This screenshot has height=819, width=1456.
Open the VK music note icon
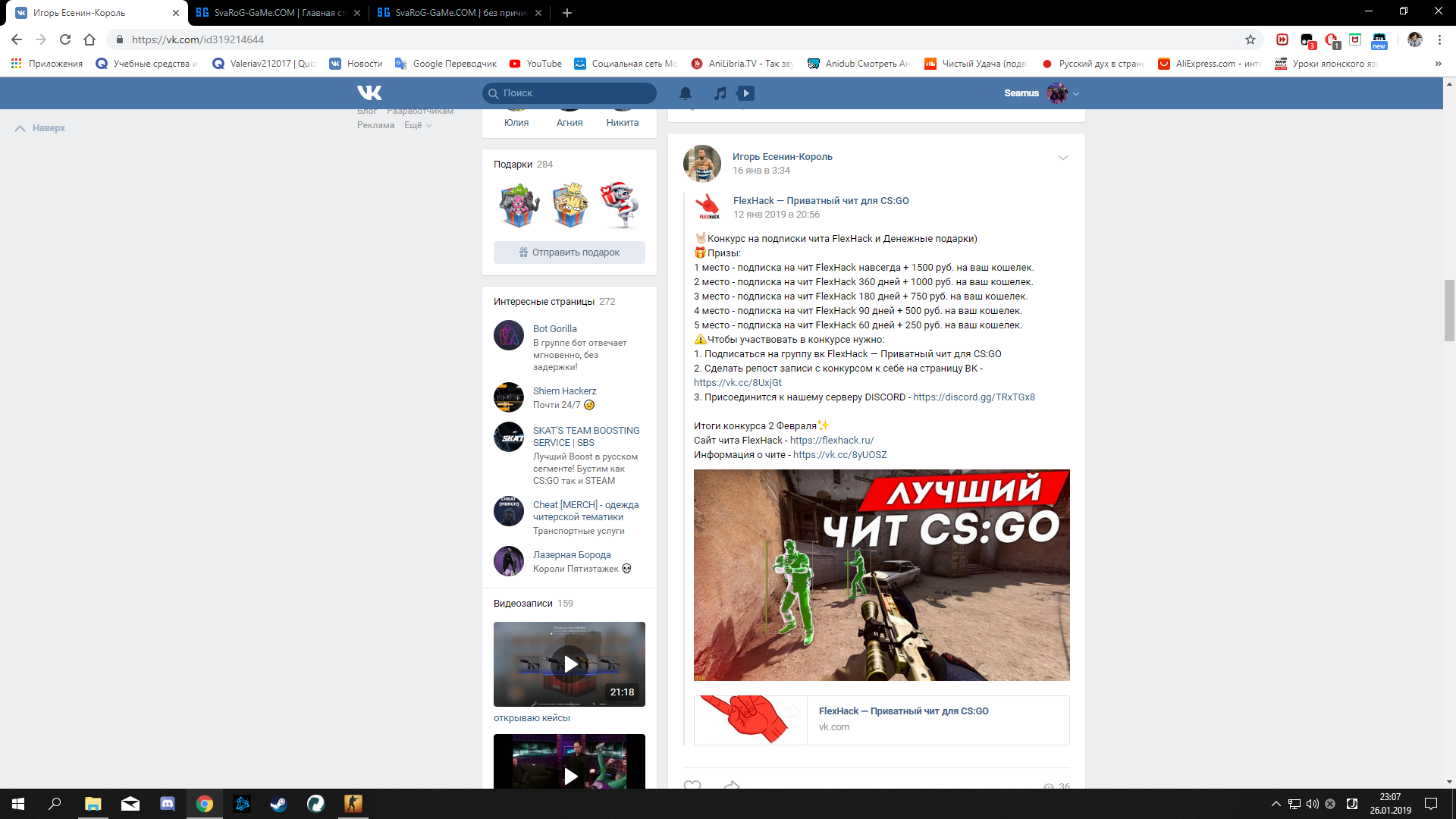720,93
